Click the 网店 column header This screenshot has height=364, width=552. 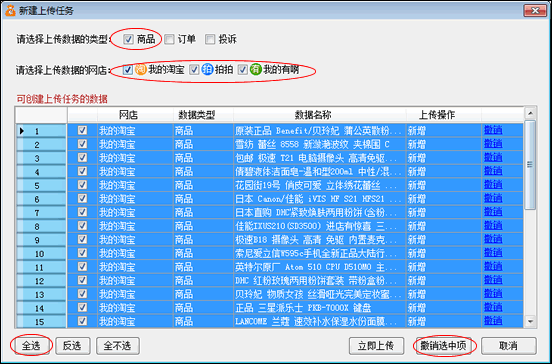point(135,115)
